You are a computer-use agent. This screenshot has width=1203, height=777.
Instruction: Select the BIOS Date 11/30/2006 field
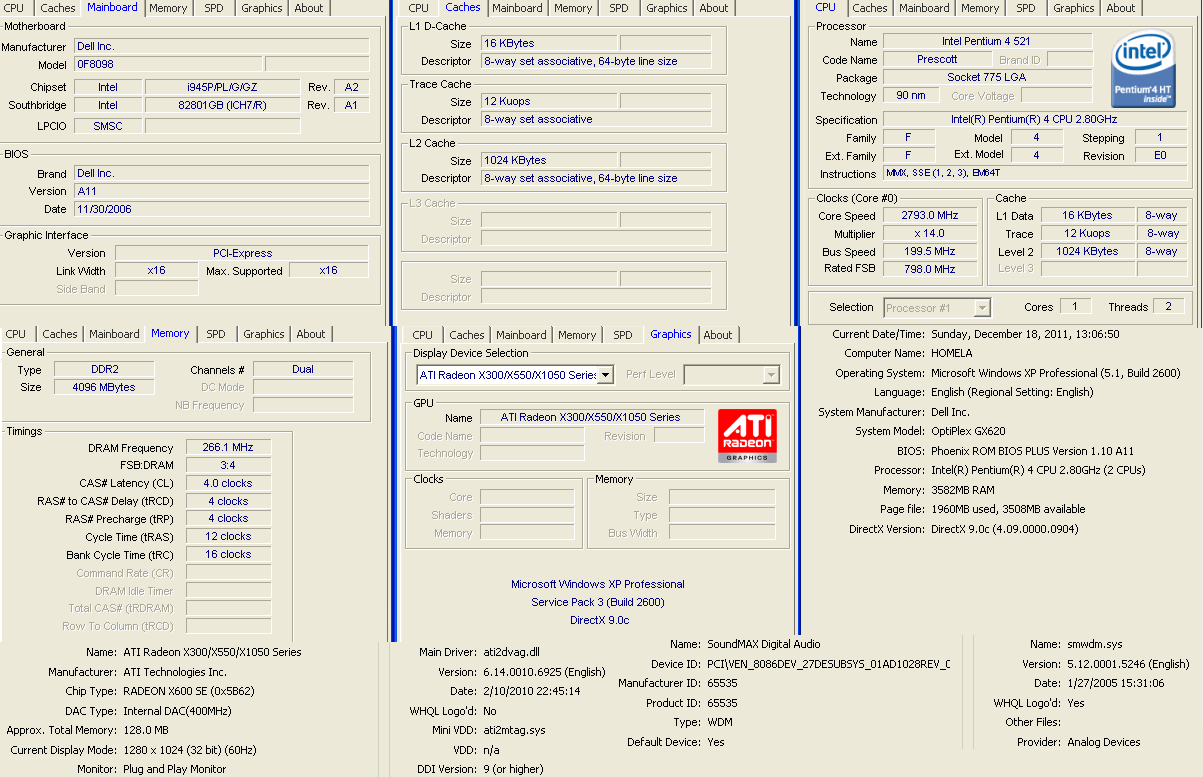(221, 210)
